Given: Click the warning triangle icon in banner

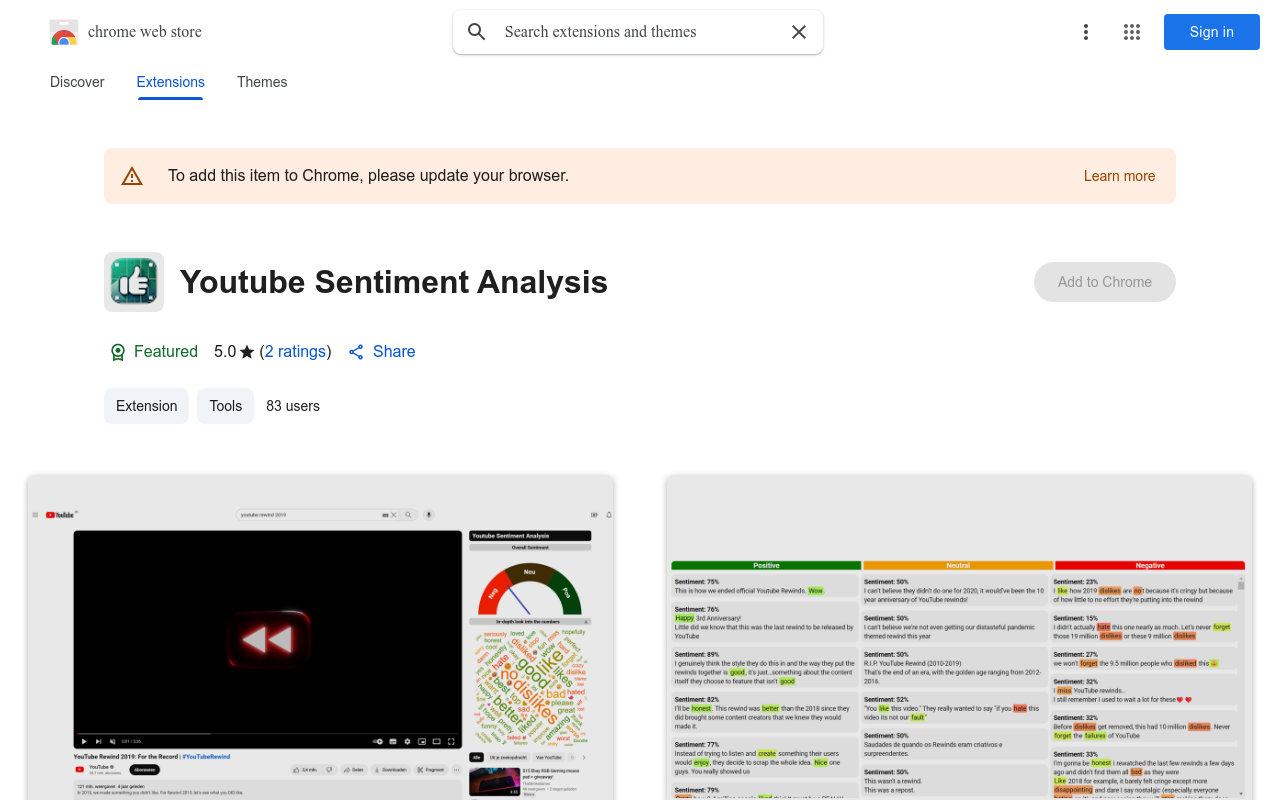Looking at the screenshot, I should (x=132, y=176).
